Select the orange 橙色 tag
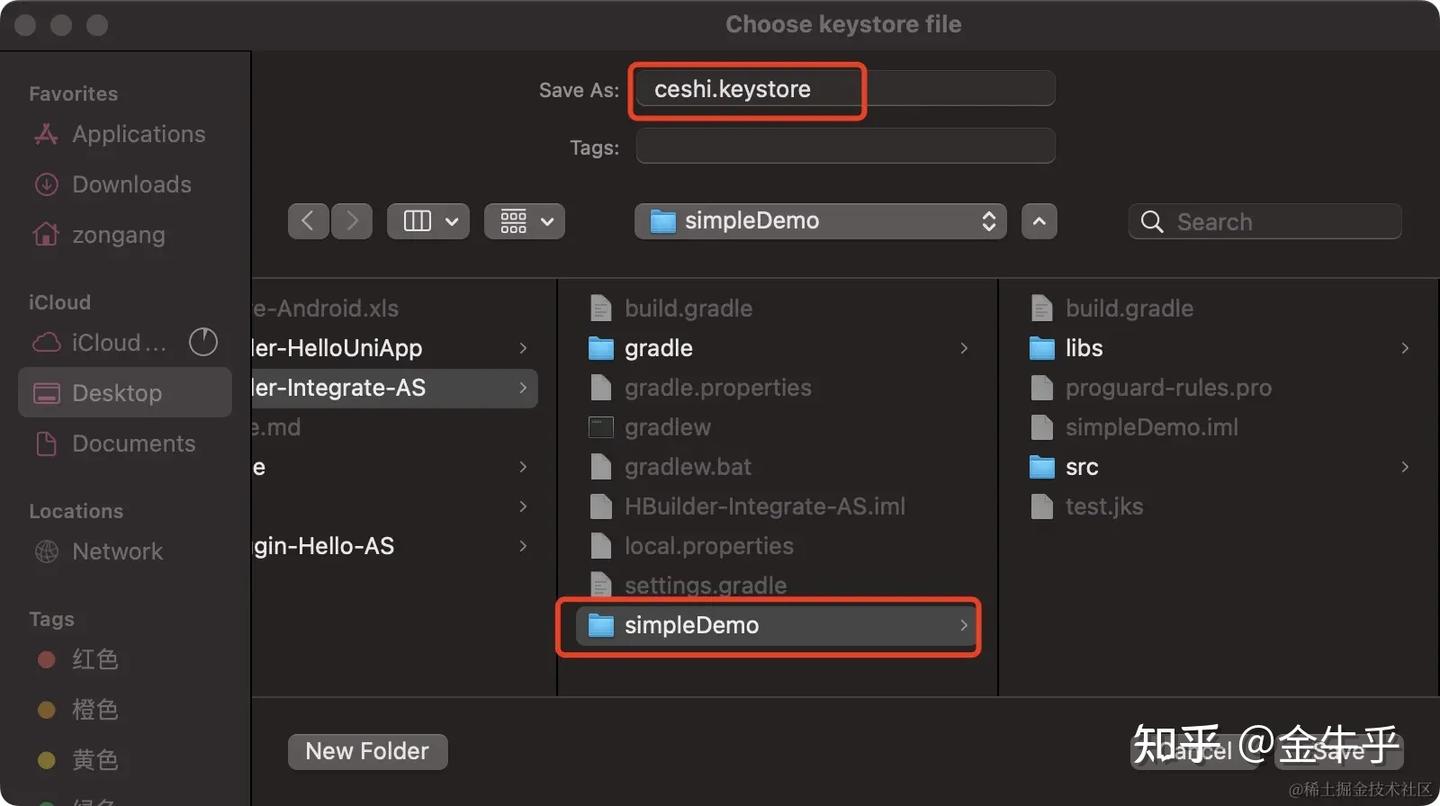Viewport: 1440px width, 806px height. [x=95, y=709]
